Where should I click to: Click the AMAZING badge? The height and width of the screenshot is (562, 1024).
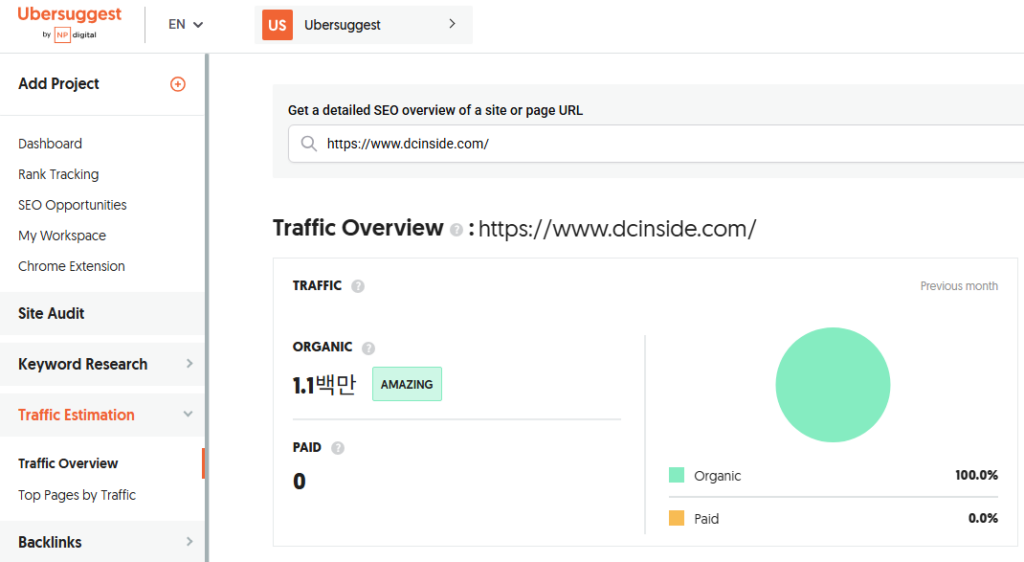pos(407,384)
